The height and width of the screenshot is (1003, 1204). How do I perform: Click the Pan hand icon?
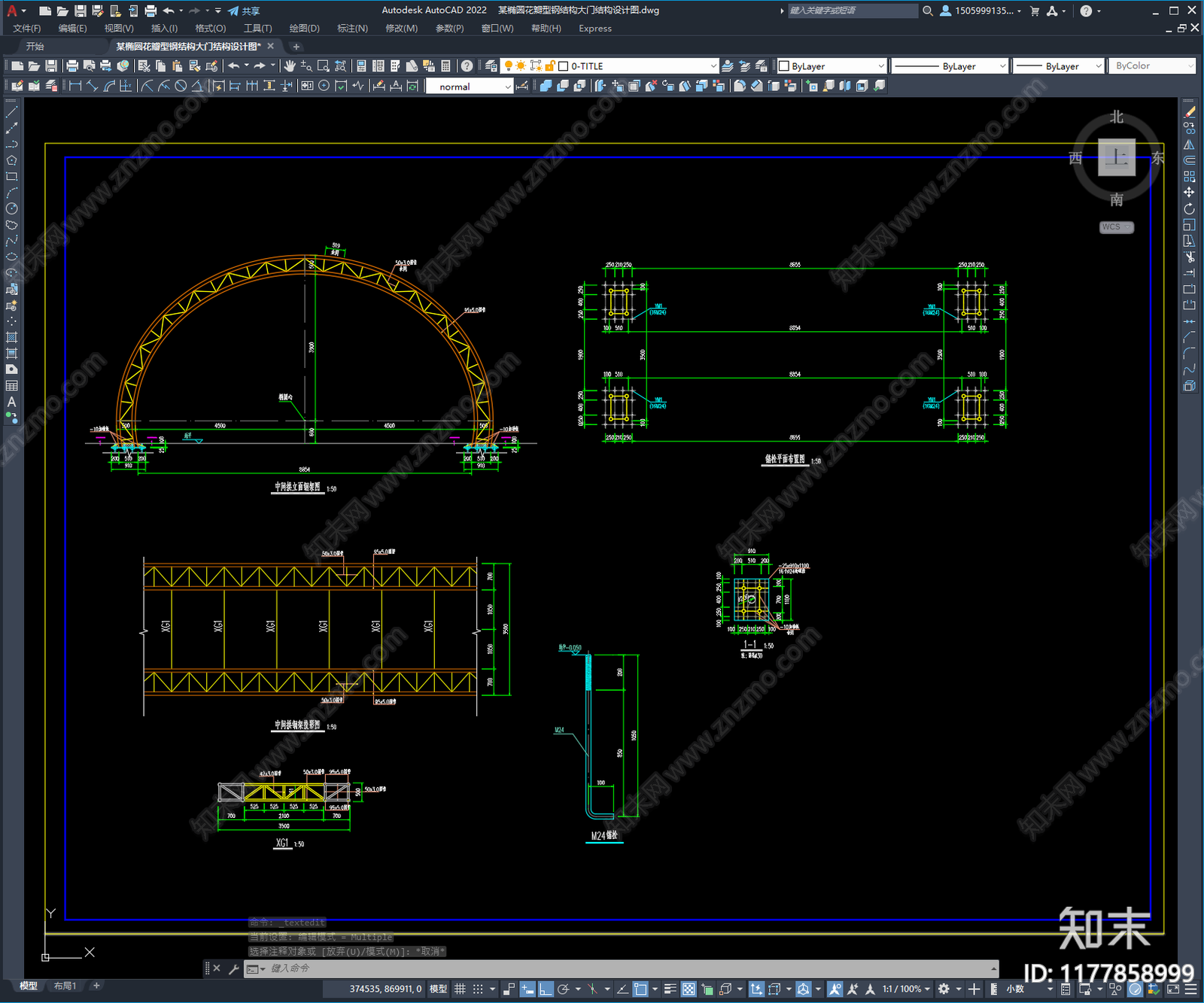click(x=290, y=66)
